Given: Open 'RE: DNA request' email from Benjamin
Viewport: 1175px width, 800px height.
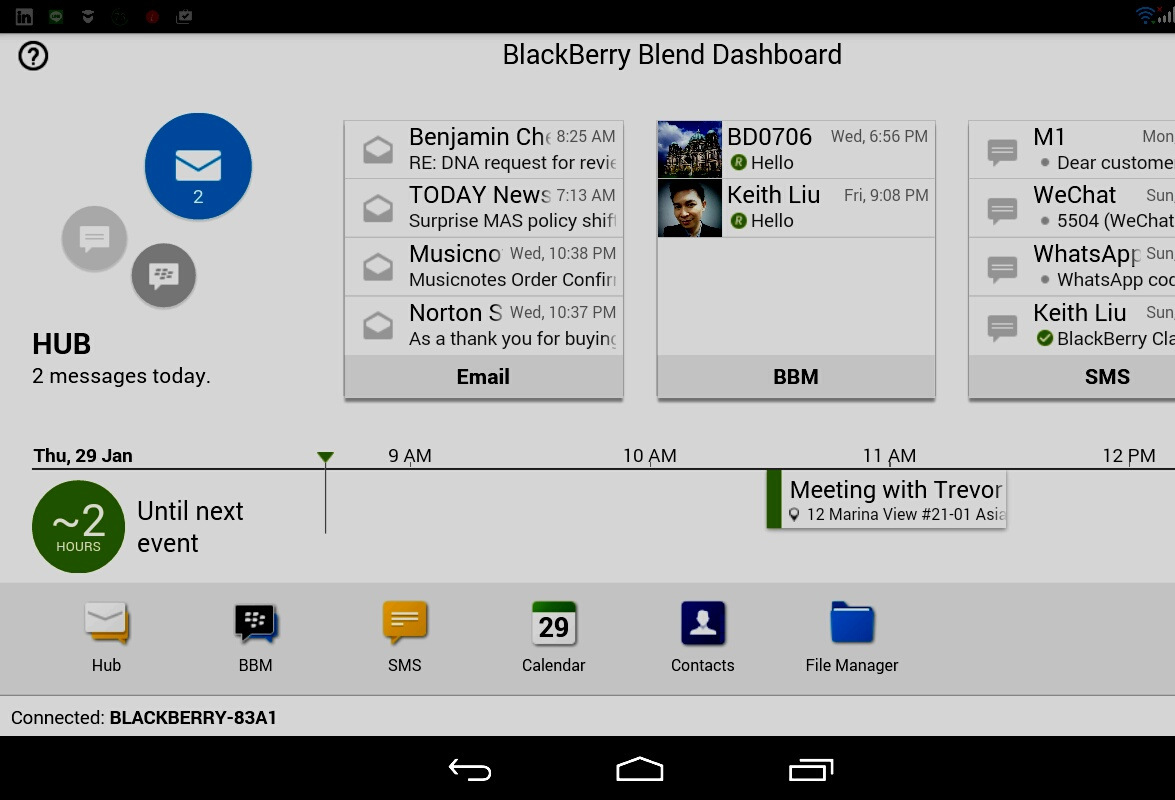Looking at the screenshot, I should (483, 149).
